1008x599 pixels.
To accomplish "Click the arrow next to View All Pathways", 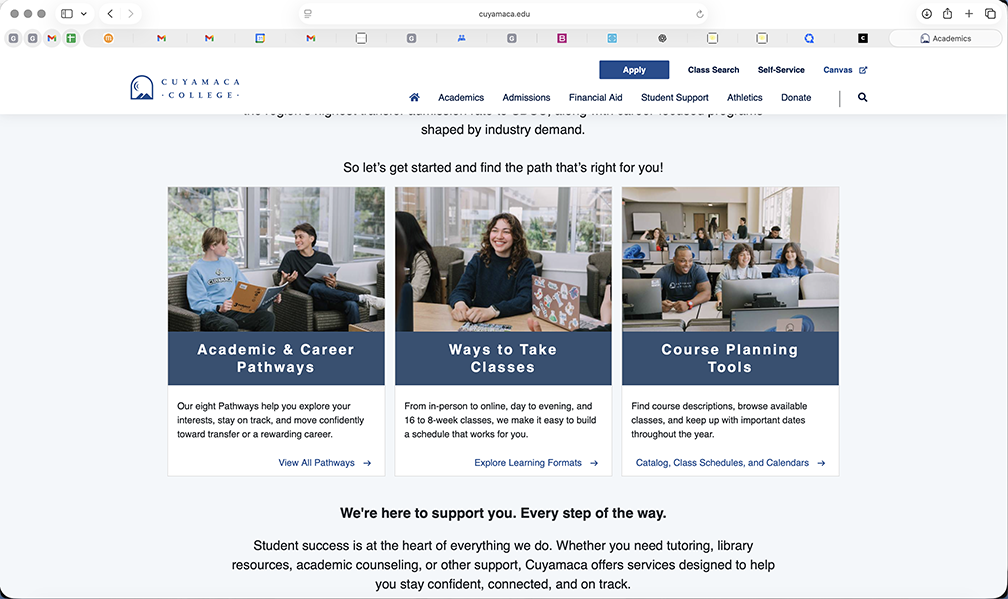I will coord(367,463).
